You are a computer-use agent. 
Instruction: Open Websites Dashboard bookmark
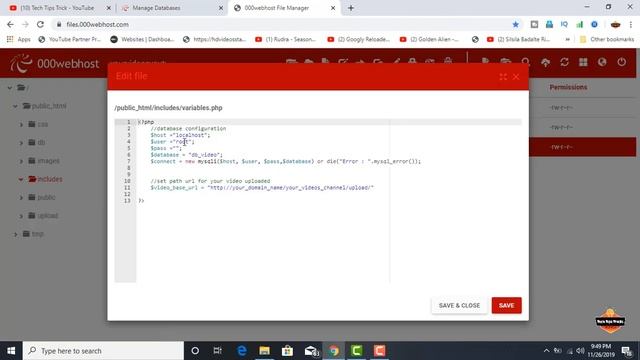click(x=142, y=39)
